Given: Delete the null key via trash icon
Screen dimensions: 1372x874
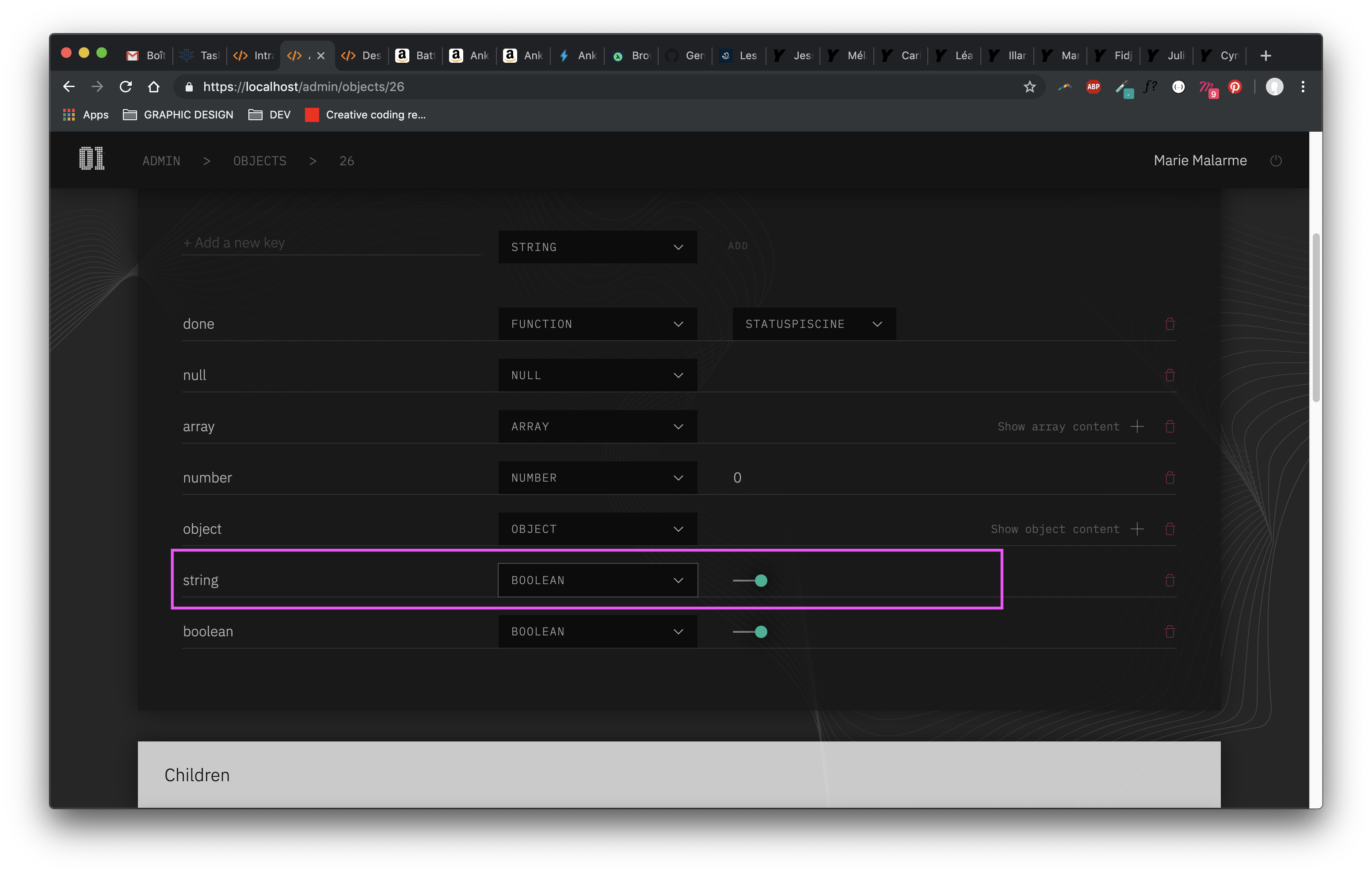Looking at the screenshot, I should tap(1170, 375).
